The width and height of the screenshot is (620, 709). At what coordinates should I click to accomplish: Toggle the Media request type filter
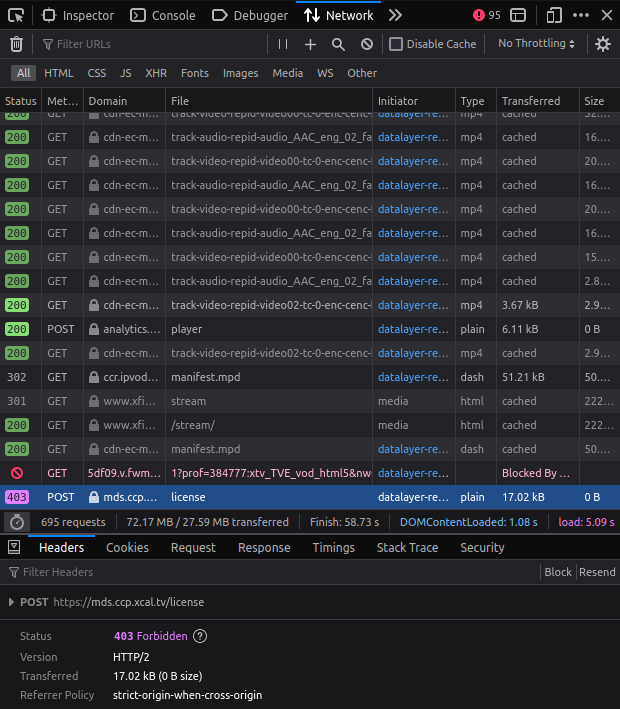[x=287, y=73]
